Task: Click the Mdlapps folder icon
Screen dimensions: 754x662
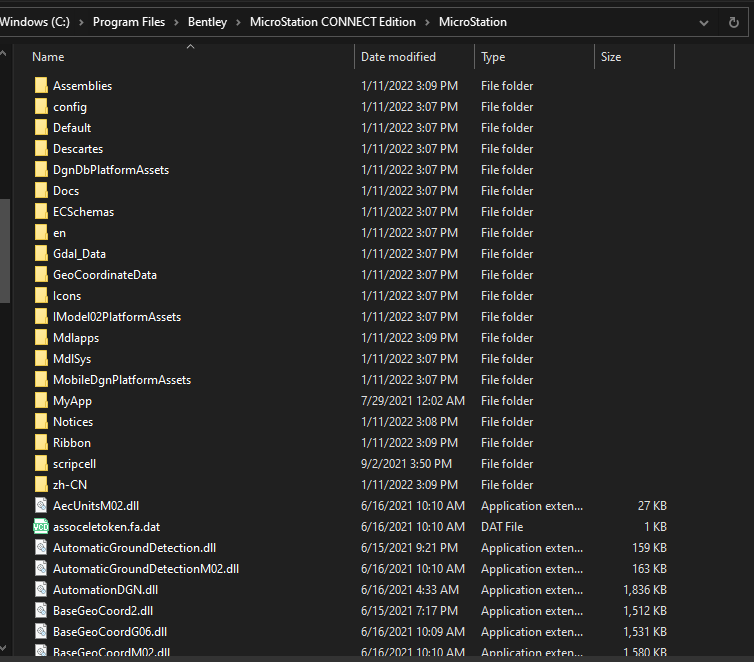Action: pos(41,337)
